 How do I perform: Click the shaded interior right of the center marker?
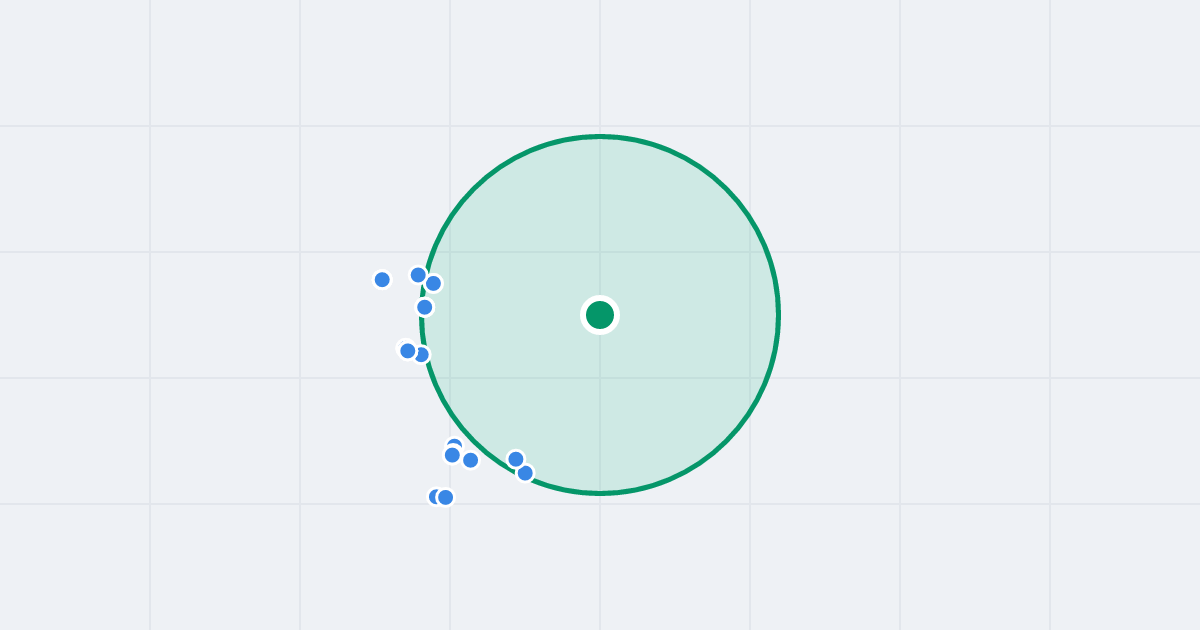click(x=690, y=315)
